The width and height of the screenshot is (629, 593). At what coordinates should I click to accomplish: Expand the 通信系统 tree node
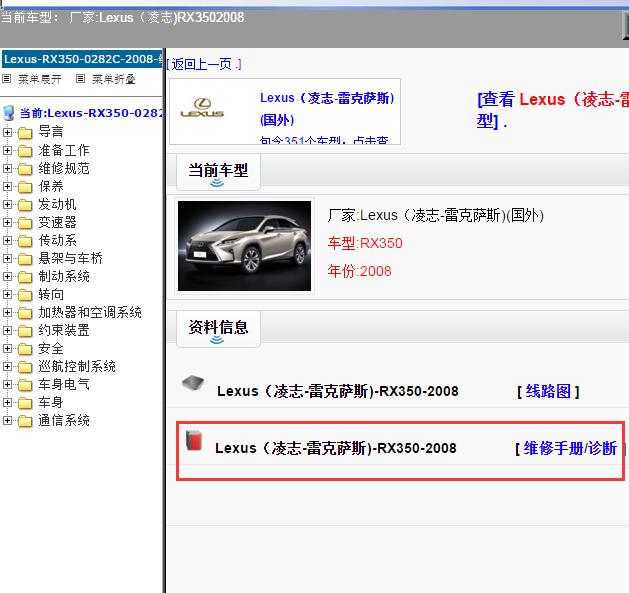coord(7,420)
